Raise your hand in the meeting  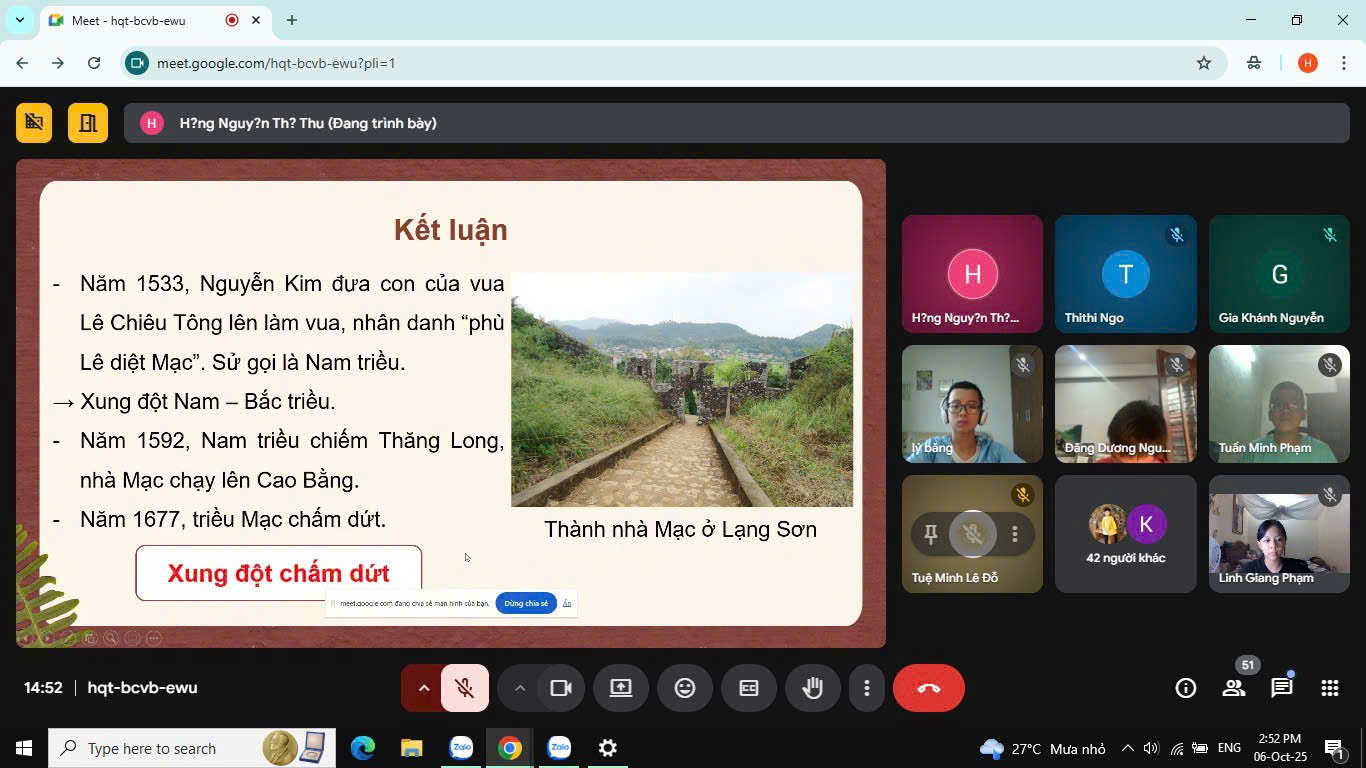(x=812, y=688)
